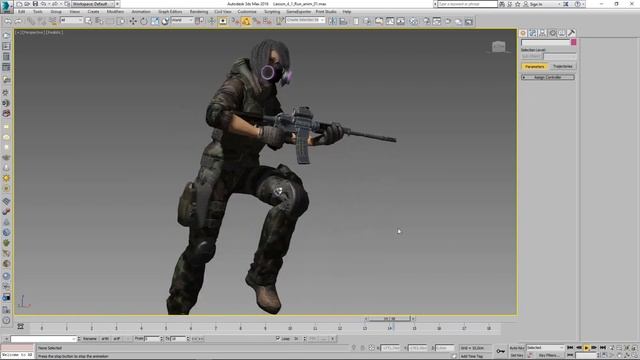Screen dimensions: 640x360
Task: Open the selection filter All dropdown
Action: pos(71,20)
